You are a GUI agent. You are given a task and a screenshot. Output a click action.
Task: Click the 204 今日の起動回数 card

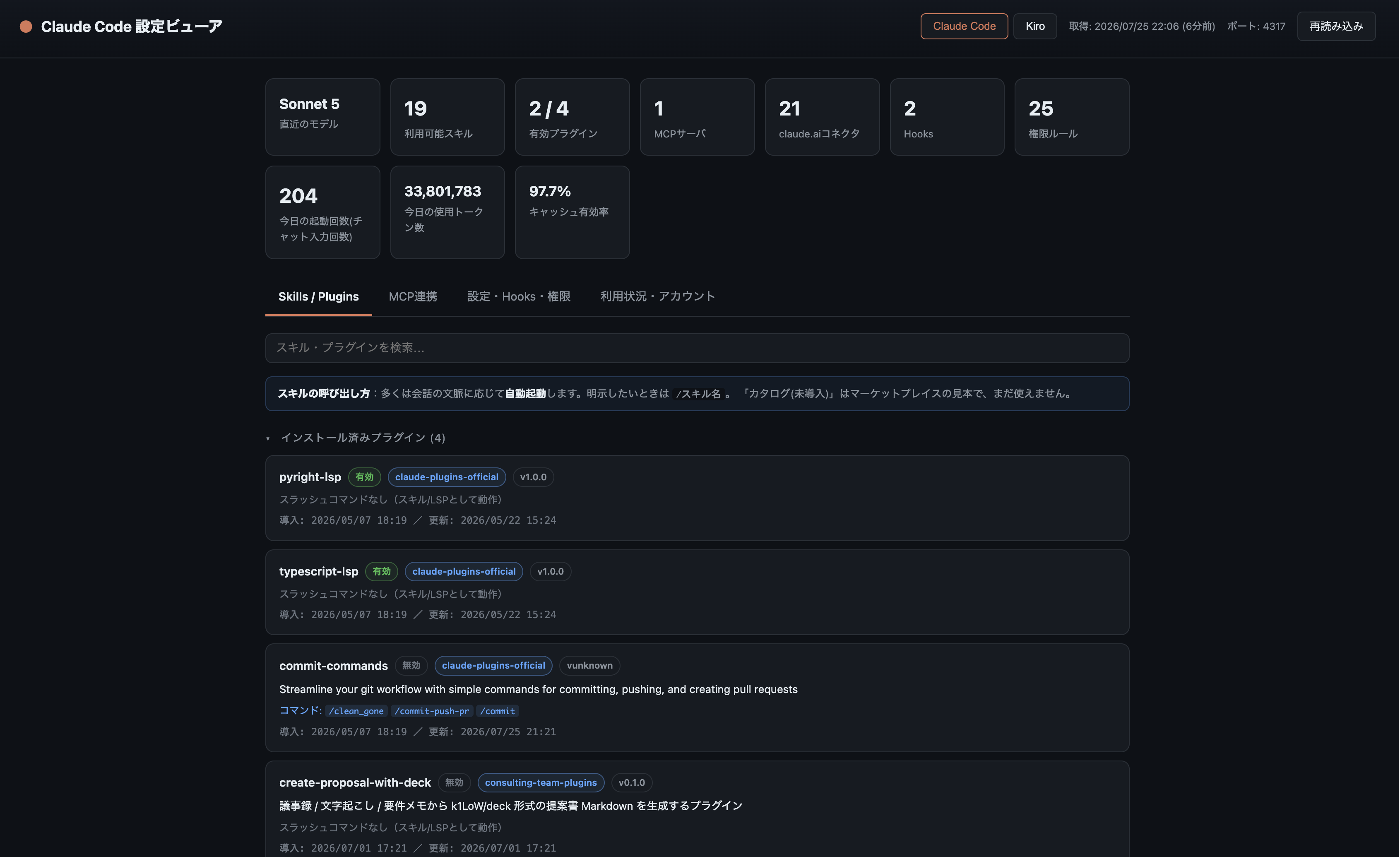(322, 212)
